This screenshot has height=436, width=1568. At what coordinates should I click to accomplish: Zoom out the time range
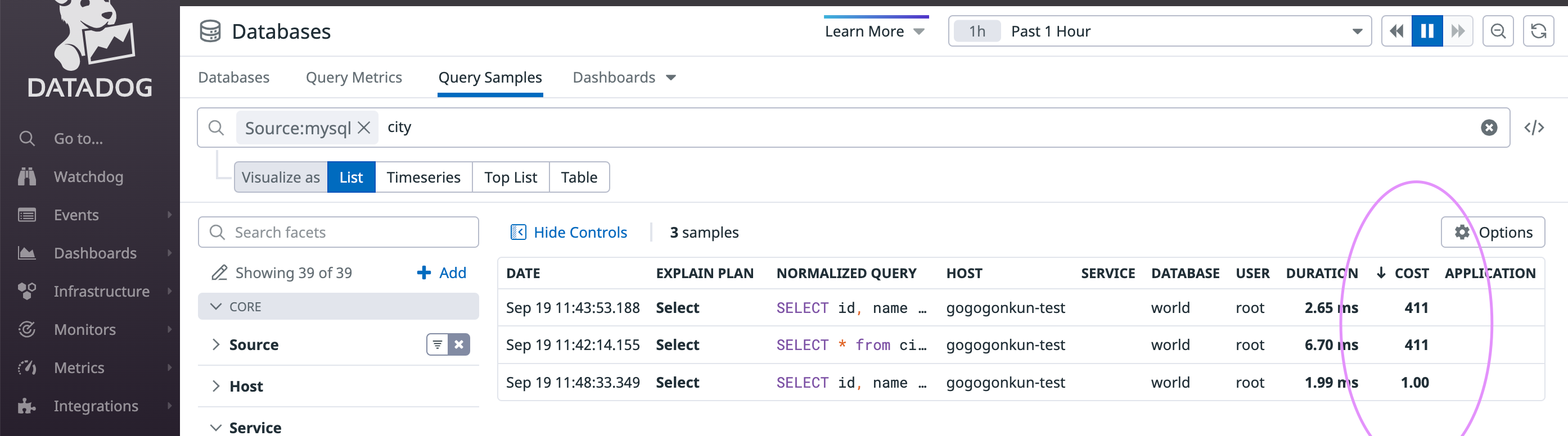[x=1498, y=31]
